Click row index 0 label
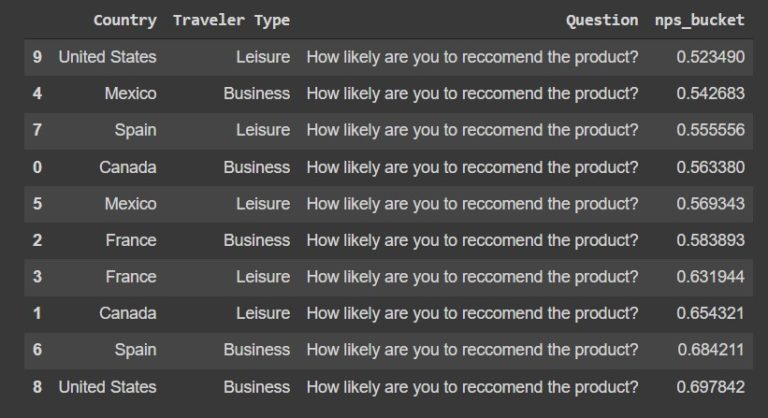The height and width of the screenshot is (418, 768). pyautogui.click(x=37, y=167)
